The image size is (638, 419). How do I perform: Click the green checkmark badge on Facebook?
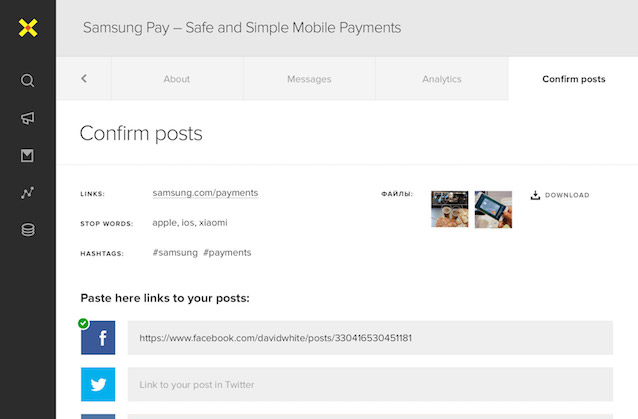point(83,323)
